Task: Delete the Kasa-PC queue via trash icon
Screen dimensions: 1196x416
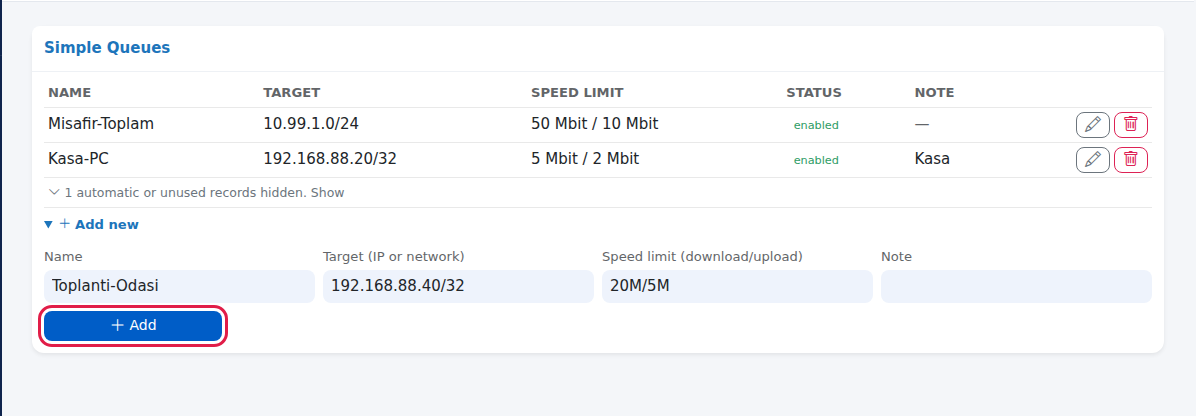Action: pos(1130,160)
